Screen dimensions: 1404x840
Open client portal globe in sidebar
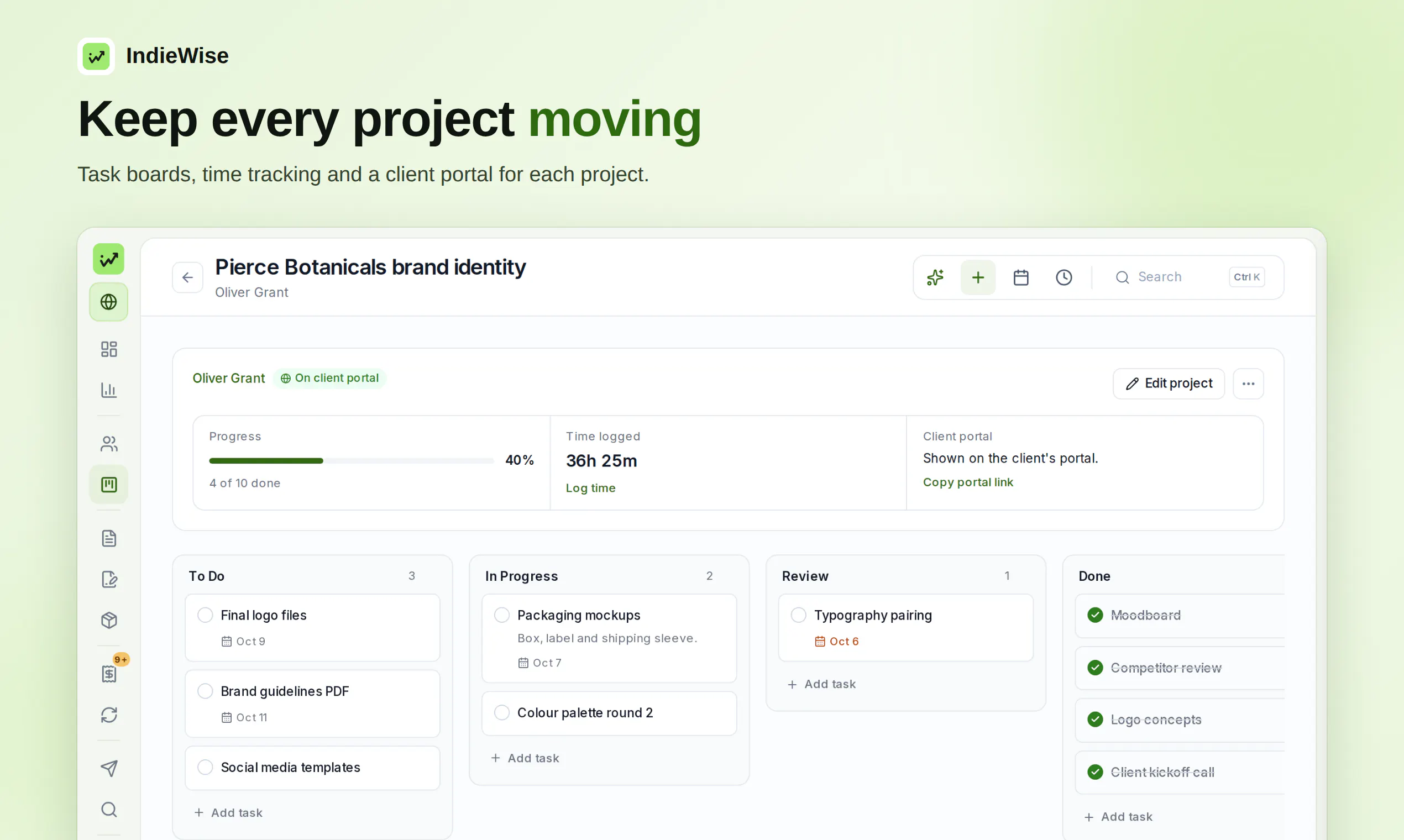tap(109, 302)
